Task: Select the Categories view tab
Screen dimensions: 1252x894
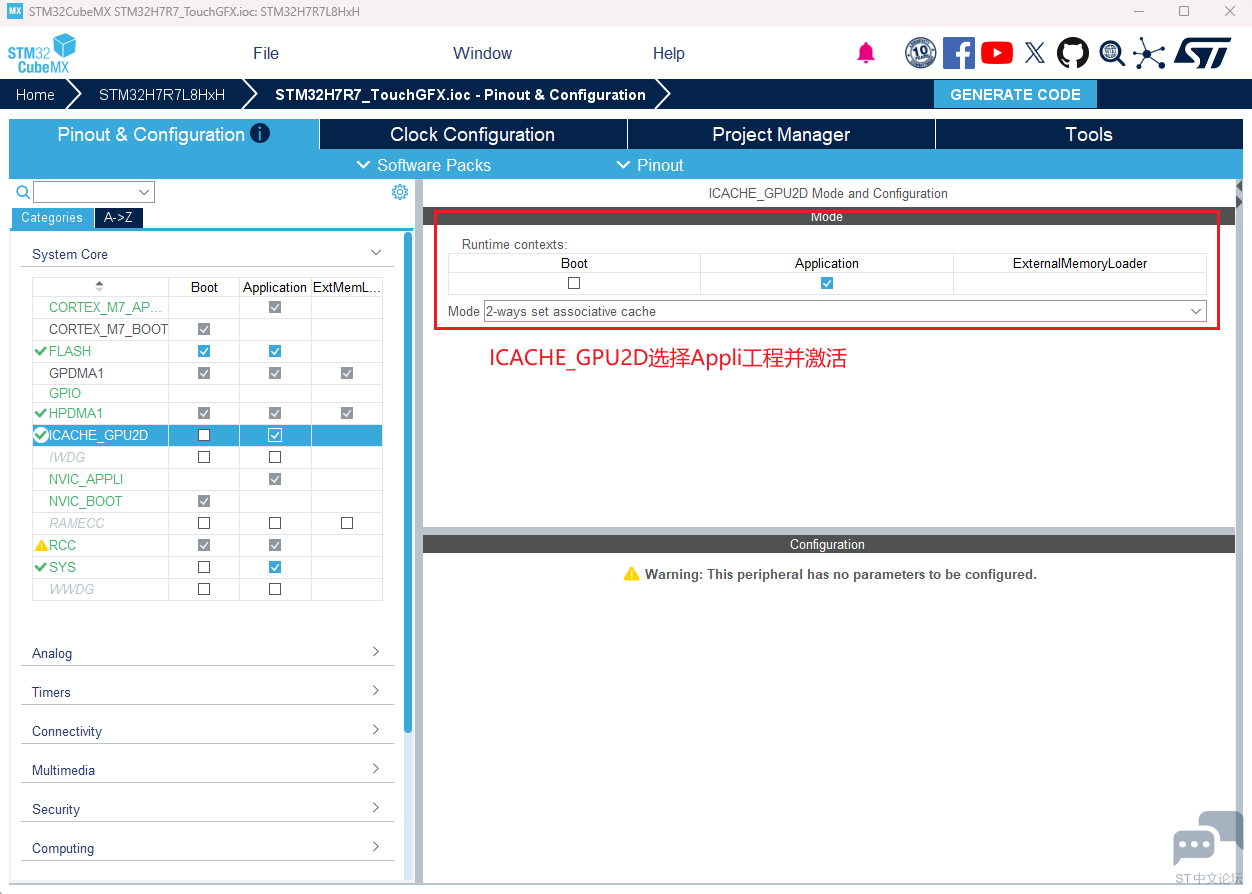Action: (x=52, y=217)
